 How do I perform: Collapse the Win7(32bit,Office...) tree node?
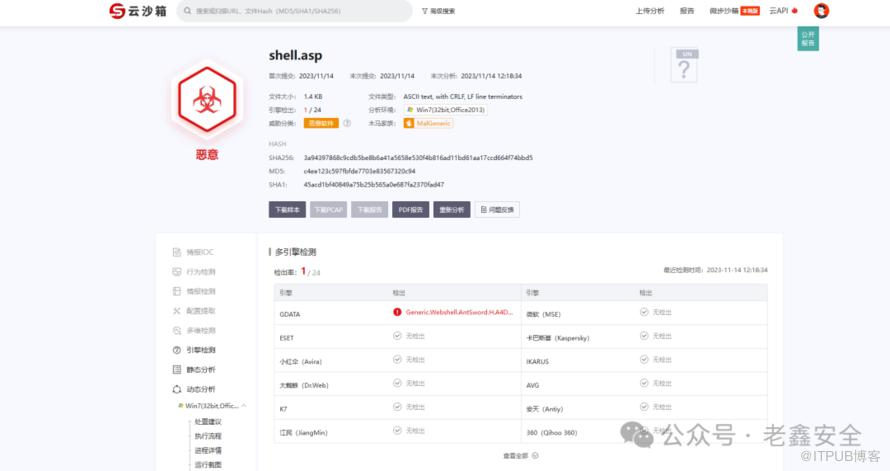pos(243,406)
